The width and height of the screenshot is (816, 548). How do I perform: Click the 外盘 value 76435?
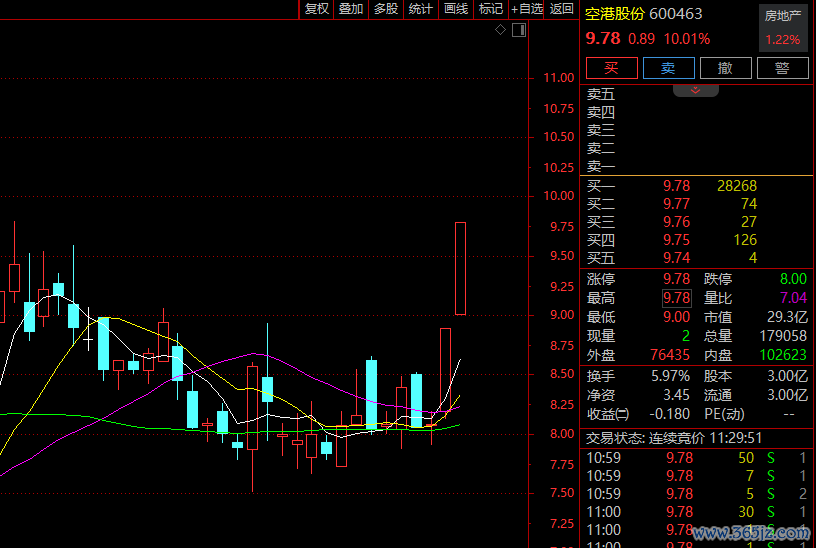pyautogui.click(x=670, y=355)
